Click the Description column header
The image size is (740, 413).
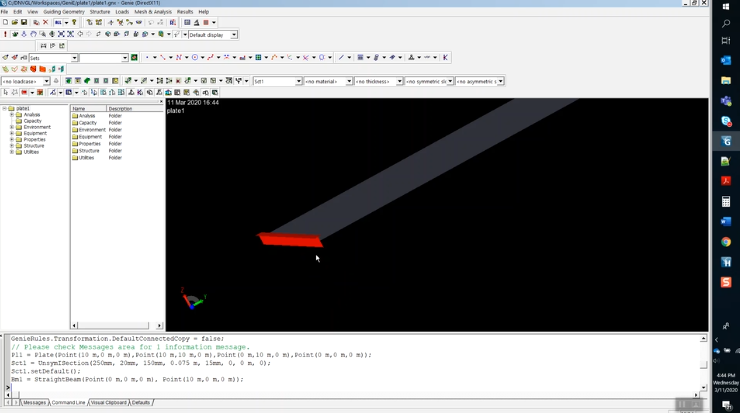pos(135,109)
